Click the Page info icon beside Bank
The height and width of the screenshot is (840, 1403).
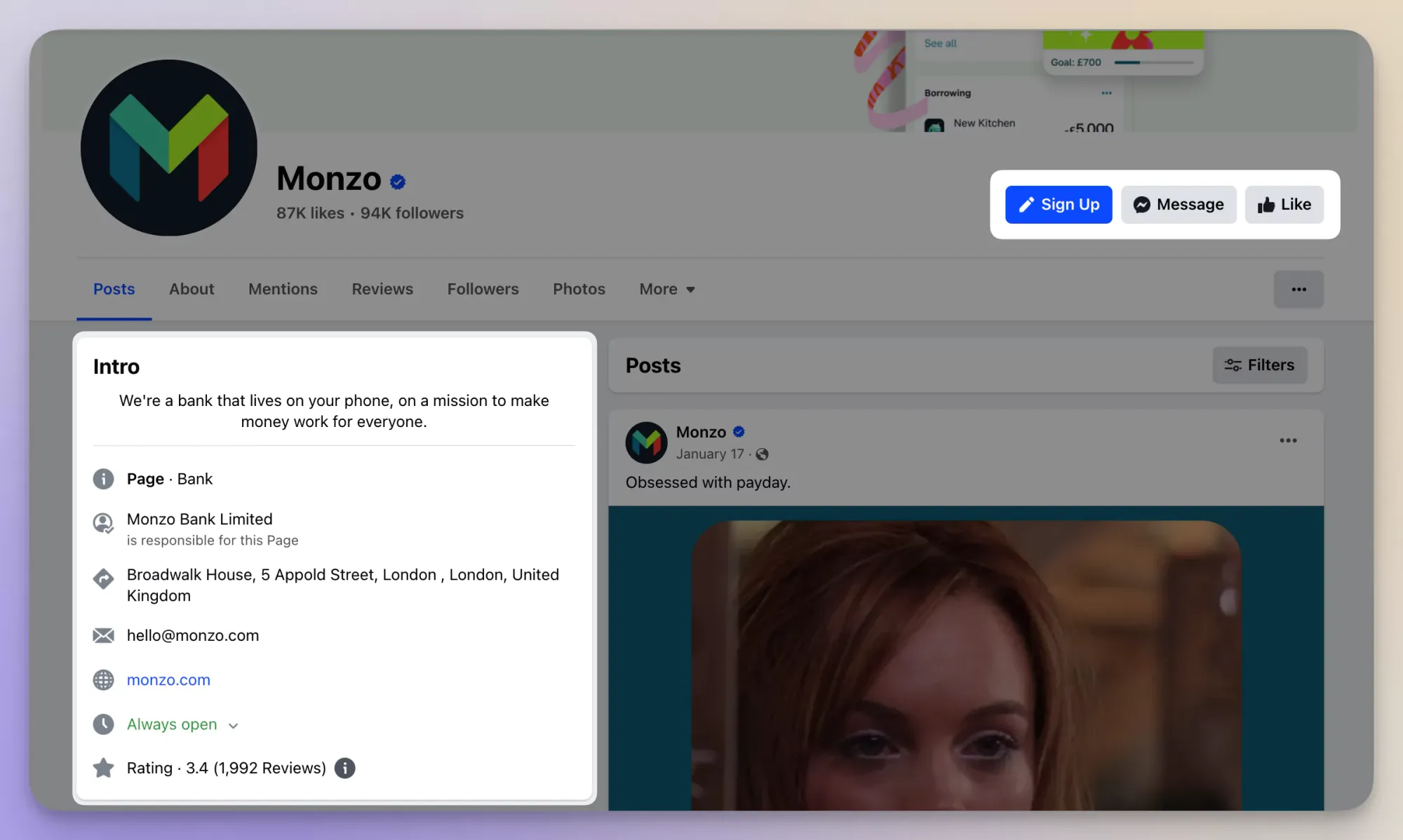pos(103,479)
